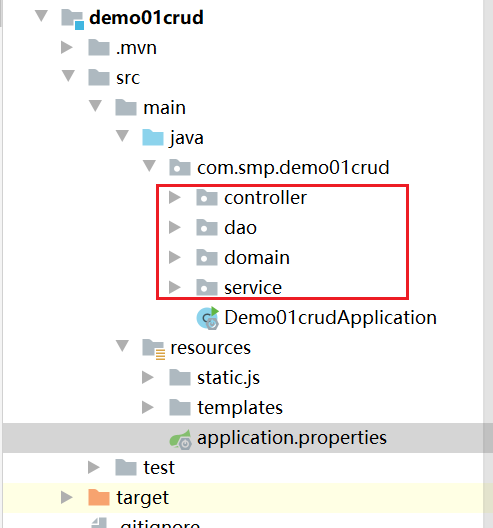
Task: Collapse the java source folder arrow
Action: tap(122, 136)
